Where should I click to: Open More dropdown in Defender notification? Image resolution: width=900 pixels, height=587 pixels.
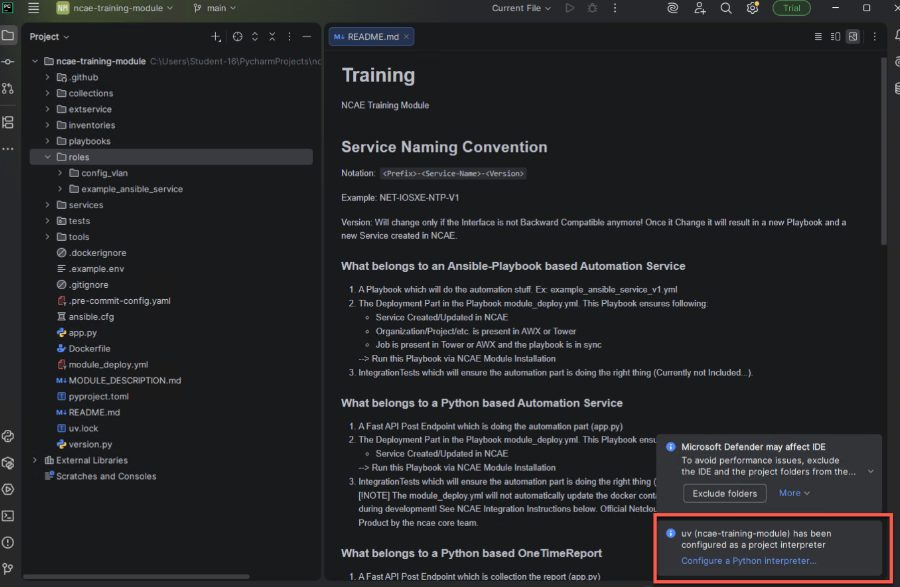794,493
